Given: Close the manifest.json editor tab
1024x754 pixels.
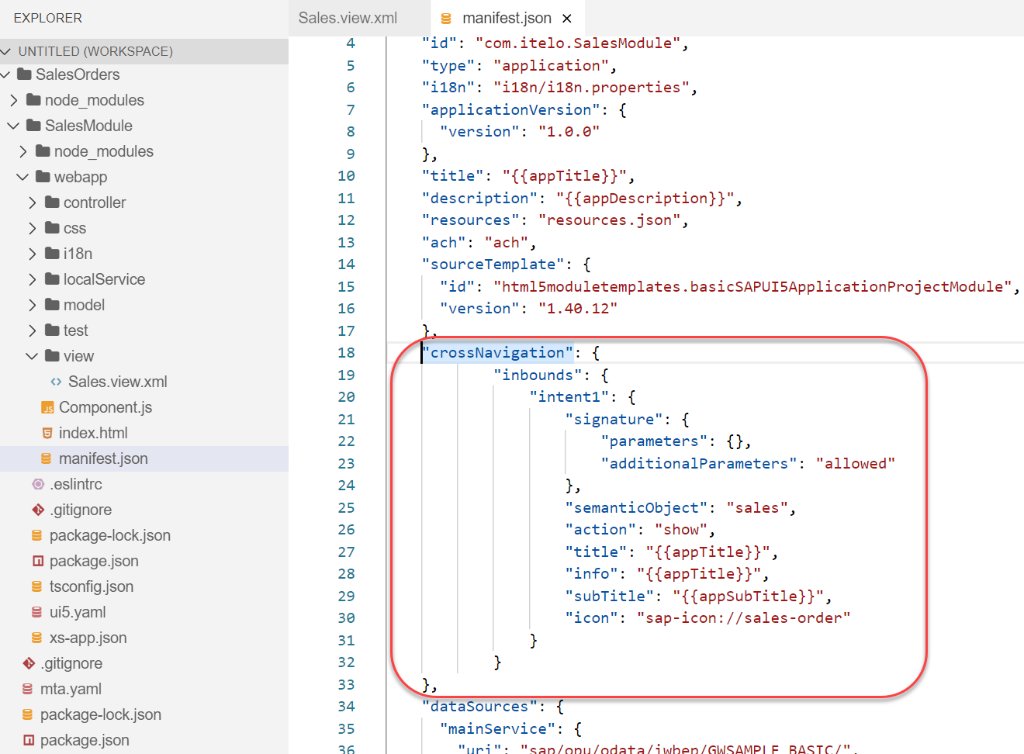Looking at the screenshot, I should pyautogui.click(x=567, y=18).
